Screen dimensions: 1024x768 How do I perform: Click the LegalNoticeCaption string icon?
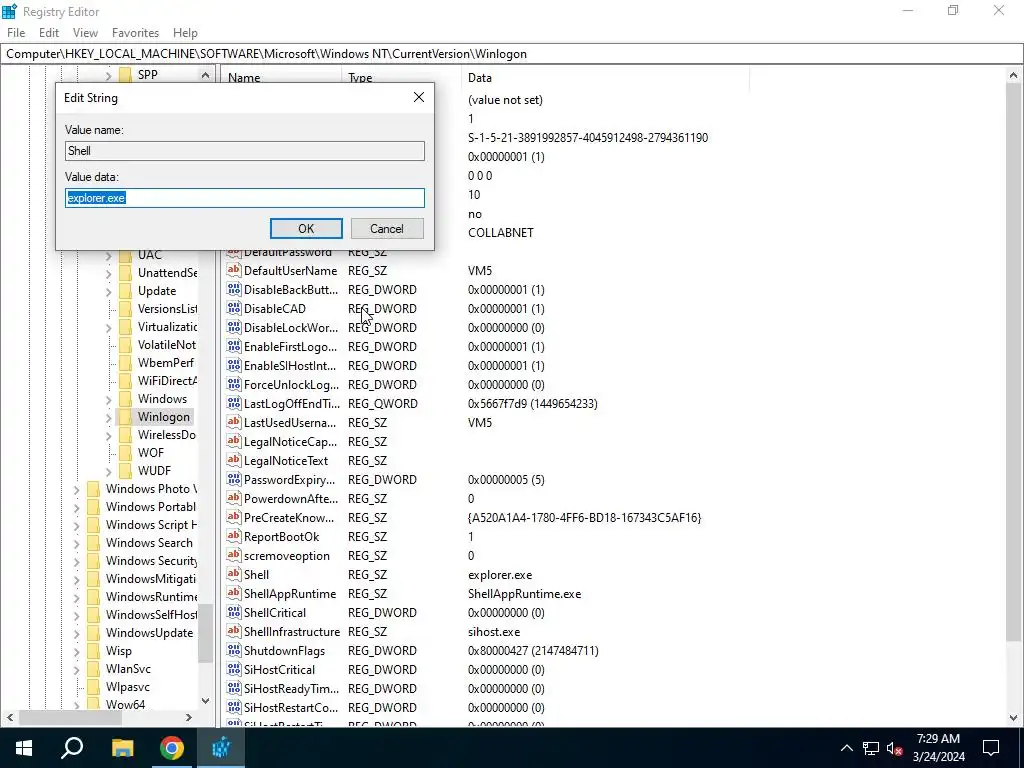coord(234,441)
